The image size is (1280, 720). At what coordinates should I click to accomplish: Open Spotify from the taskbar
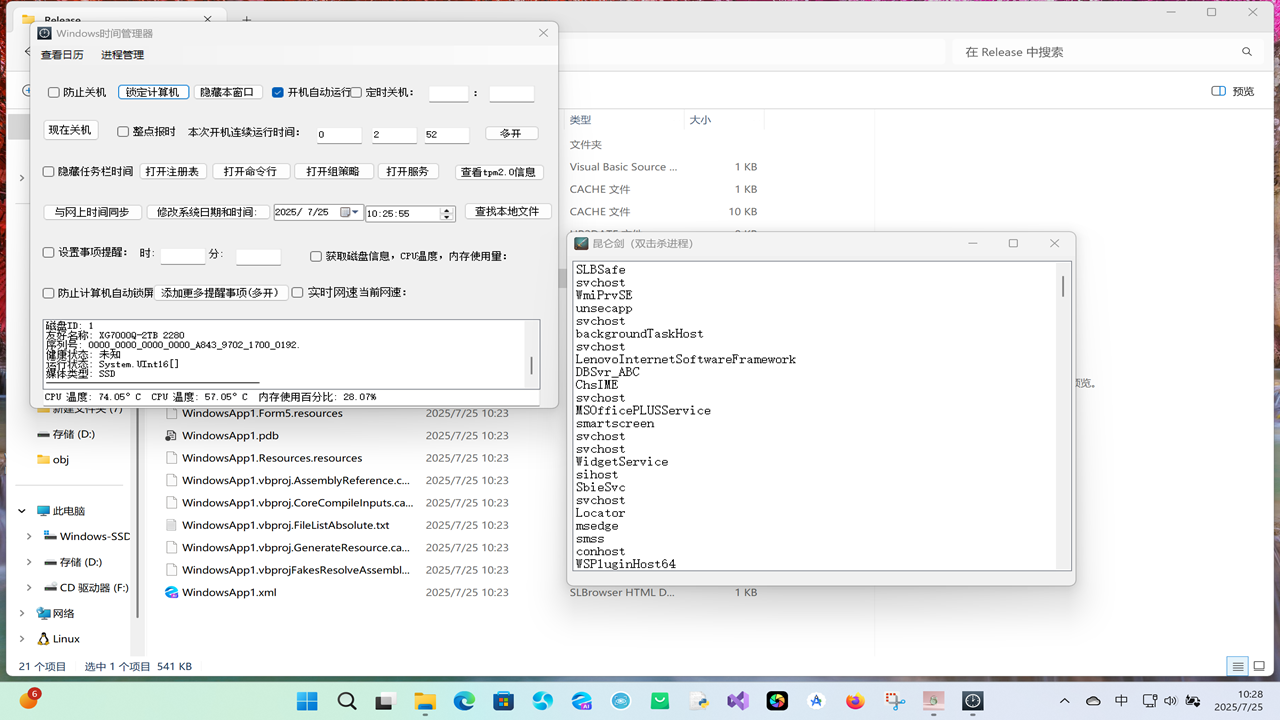coord(776,701)
